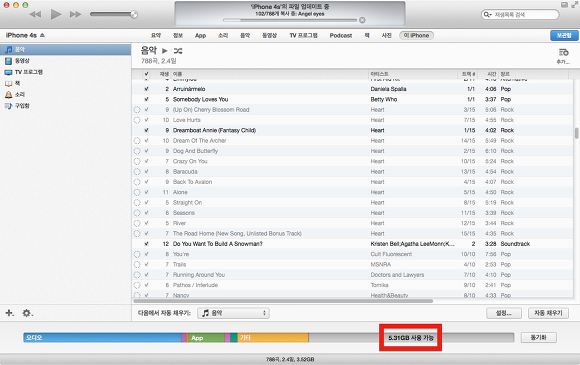Click the shuffle icon beside 음악 heading
This screenshot has height=365, width=580.
click(178, 51)
